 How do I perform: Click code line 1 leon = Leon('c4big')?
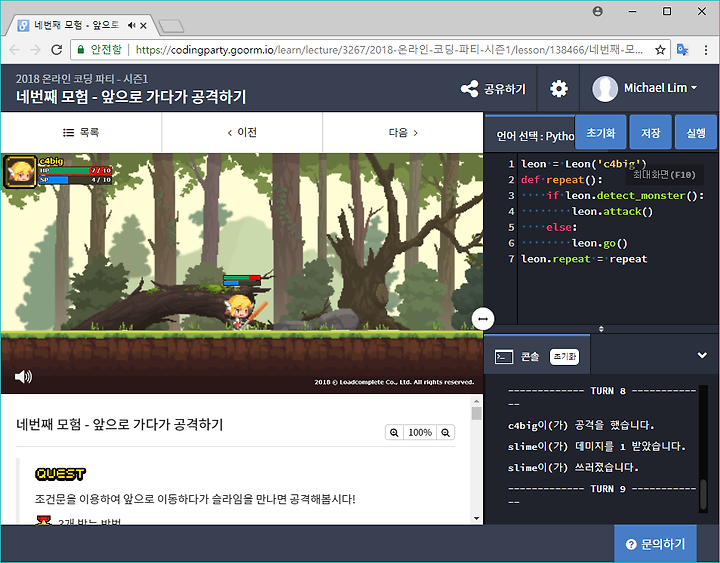(583, 164)
